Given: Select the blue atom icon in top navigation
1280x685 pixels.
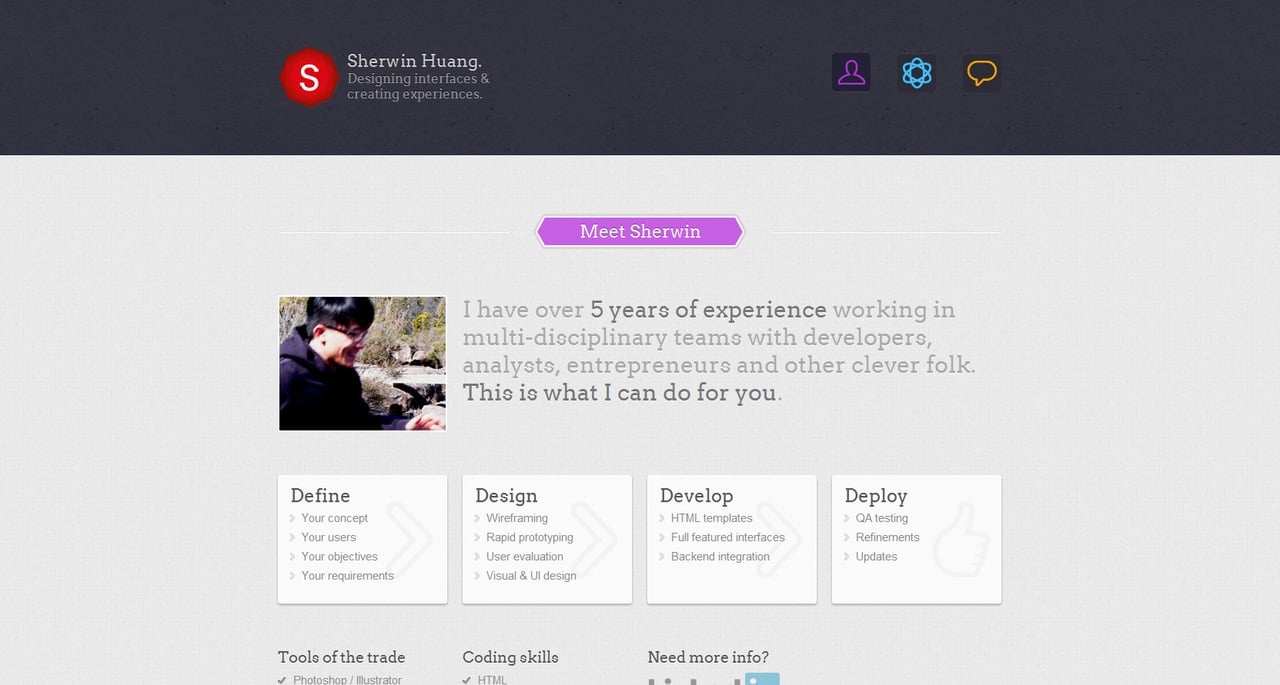Looking at the screenshot, I should (x=916, y=71).
